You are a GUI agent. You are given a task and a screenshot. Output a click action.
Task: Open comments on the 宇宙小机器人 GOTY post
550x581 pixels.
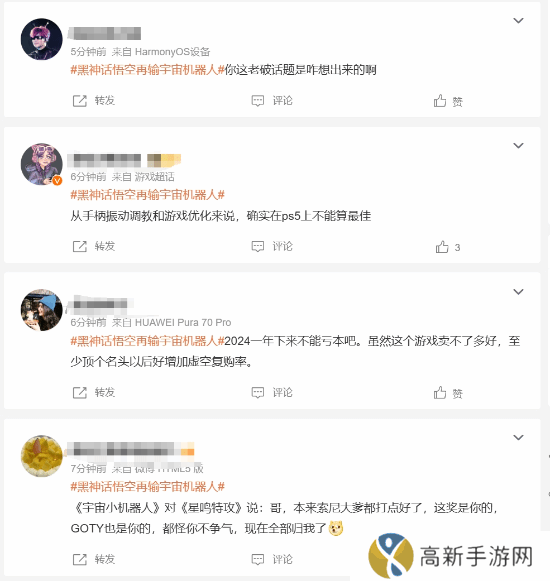(272, 559)
